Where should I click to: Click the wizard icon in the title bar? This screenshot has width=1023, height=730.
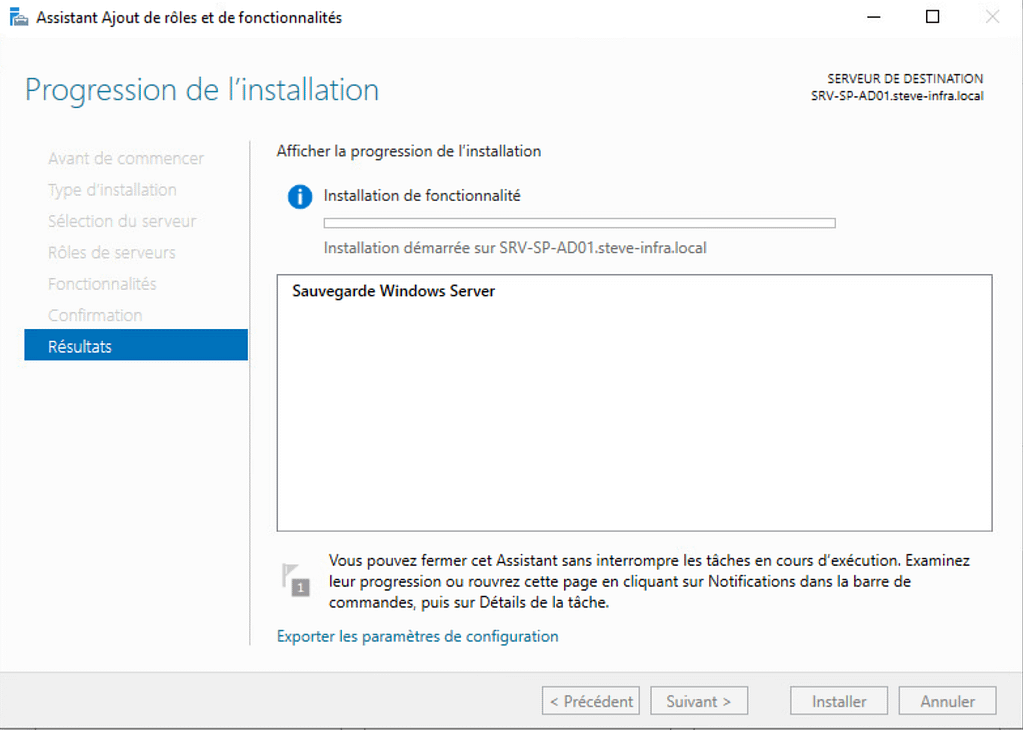coord(18,17)
